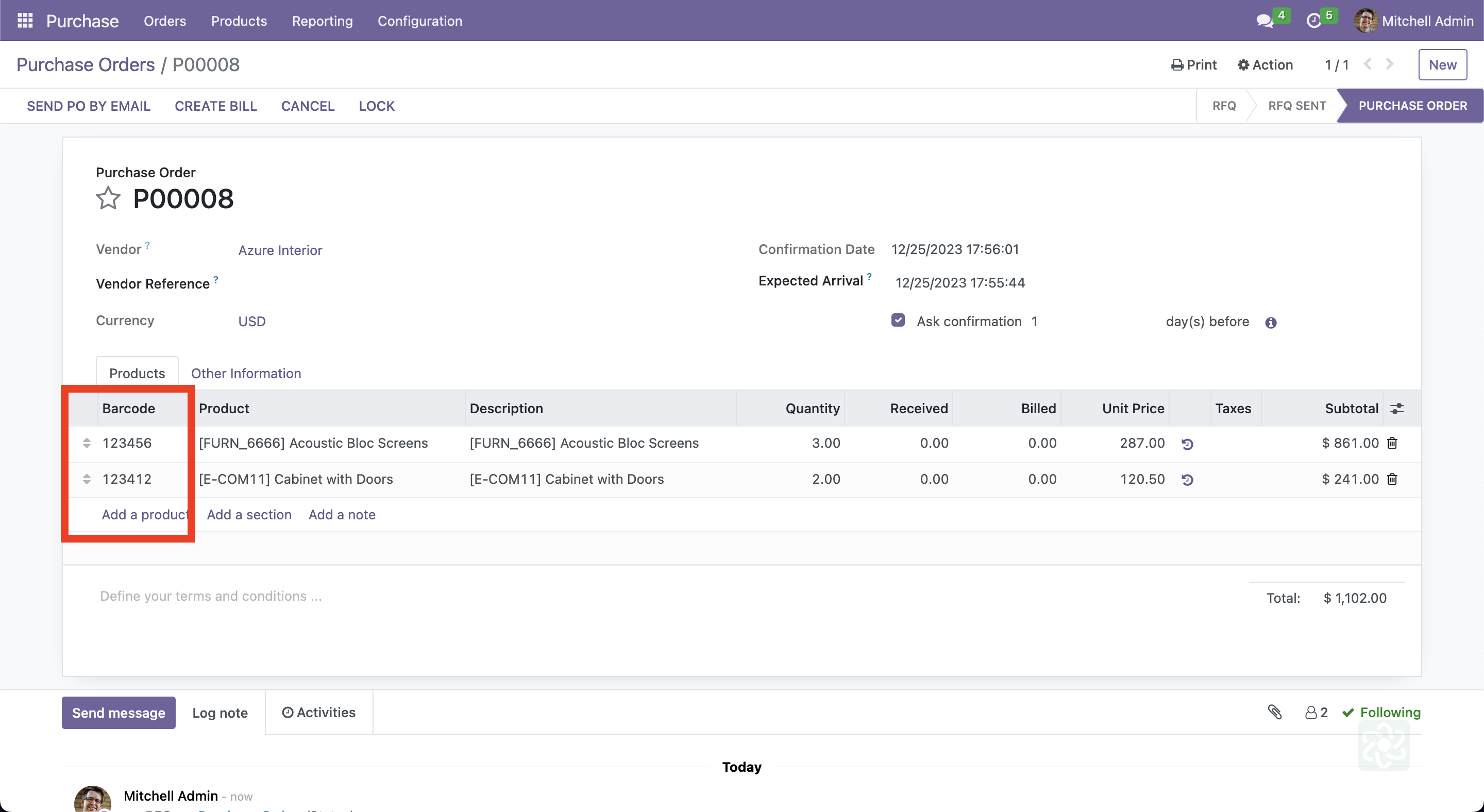The image size is (1484, 812).
Task: Open the apps grid menu icon
Action: coord(25,21)
